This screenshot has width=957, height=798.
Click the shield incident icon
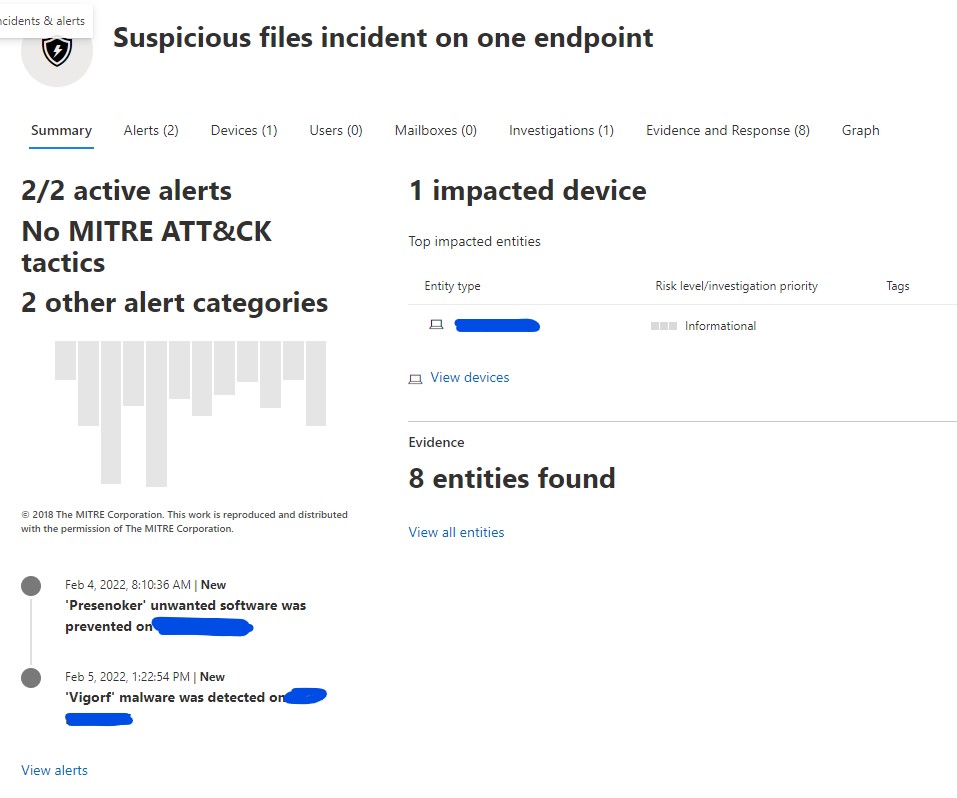pos(57,50)
